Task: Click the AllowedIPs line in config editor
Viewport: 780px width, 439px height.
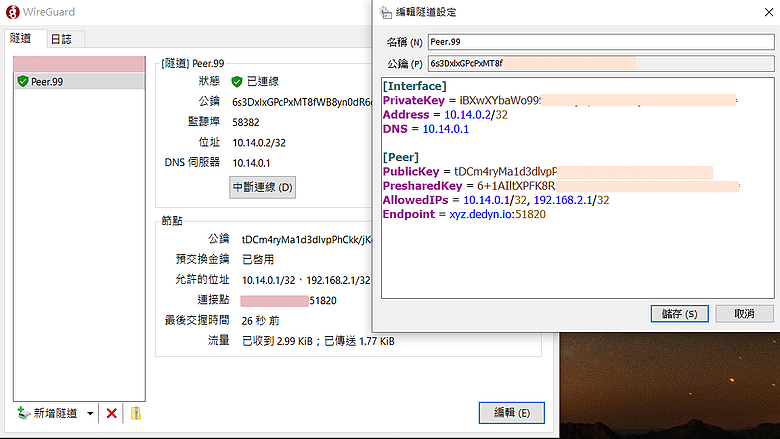Action: (496, 200)
